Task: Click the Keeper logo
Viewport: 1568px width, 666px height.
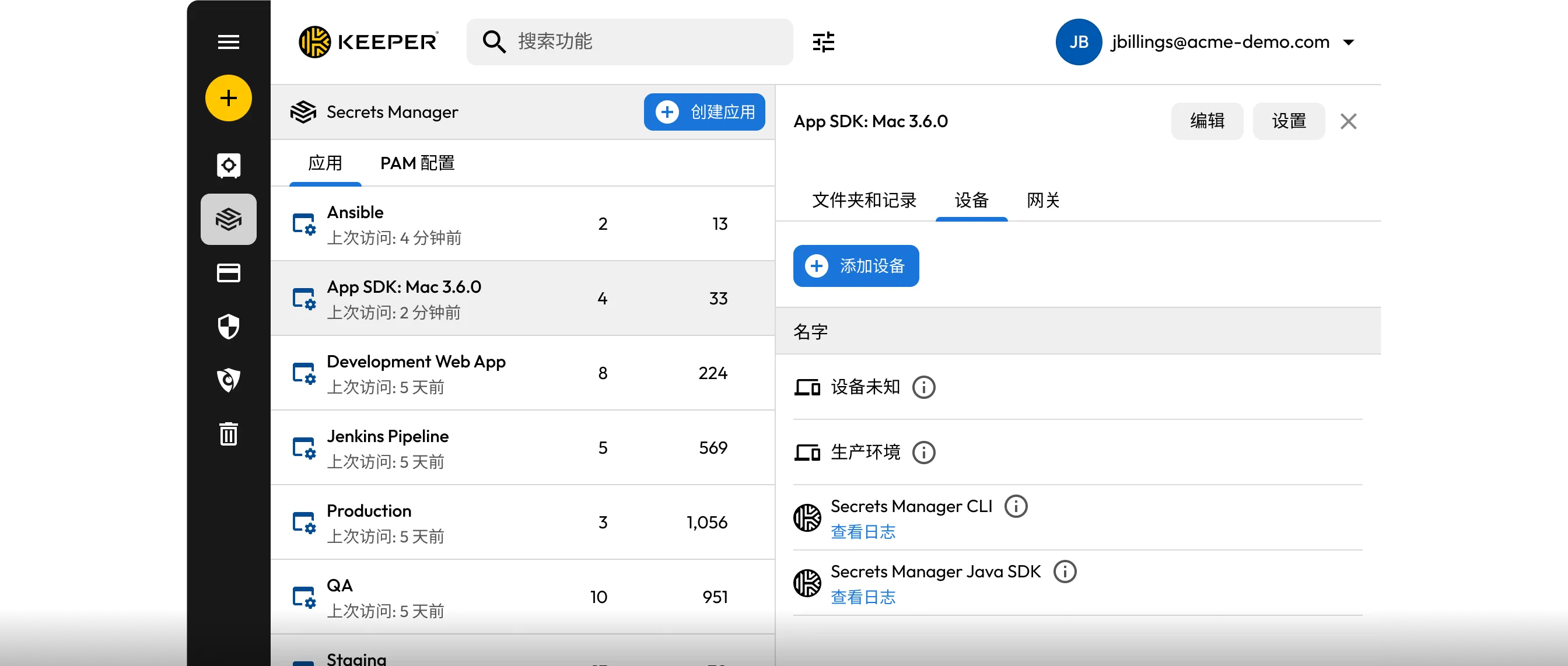Action: 368,42
